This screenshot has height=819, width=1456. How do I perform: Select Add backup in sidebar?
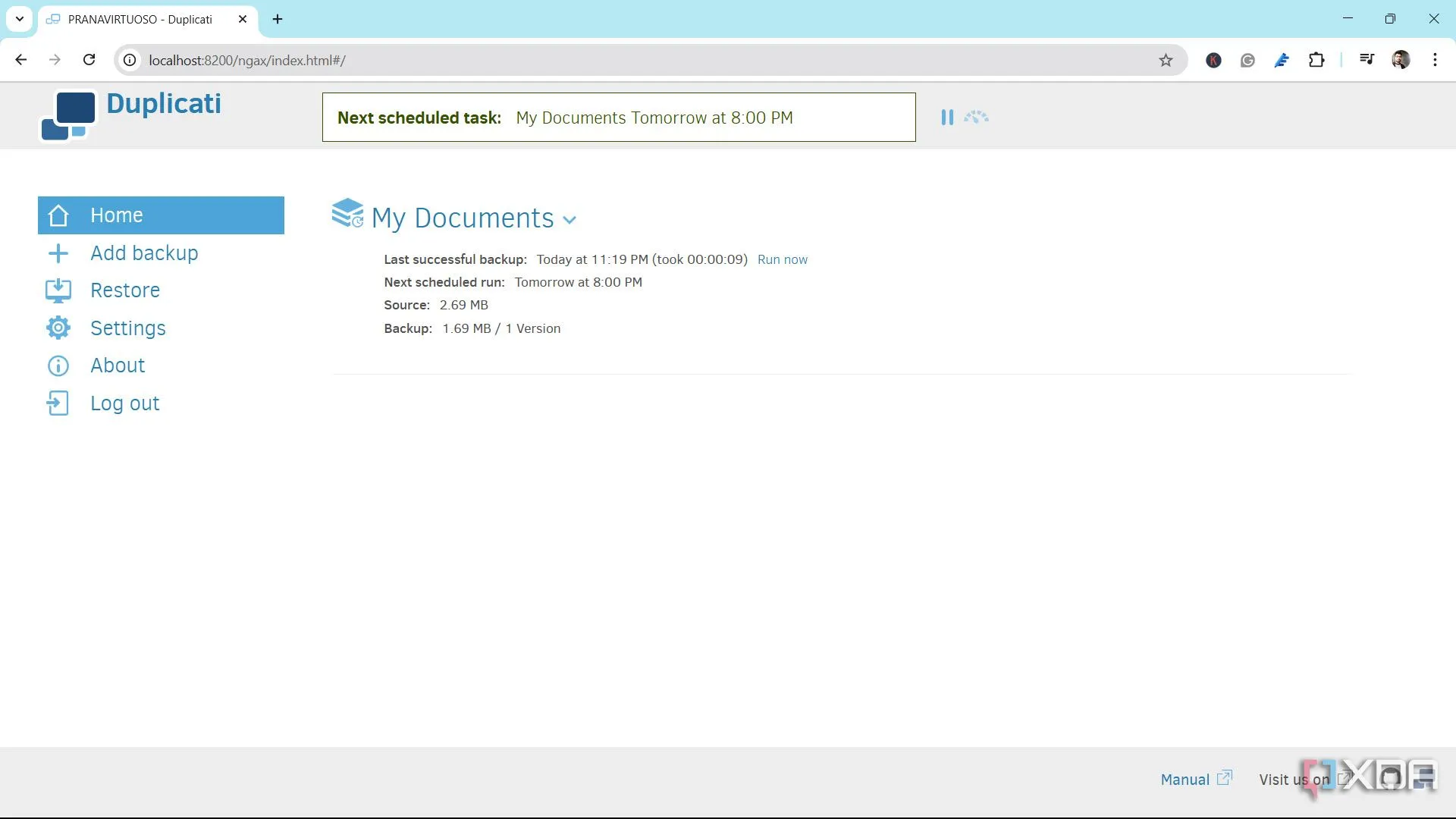click(x=144, y=253)
